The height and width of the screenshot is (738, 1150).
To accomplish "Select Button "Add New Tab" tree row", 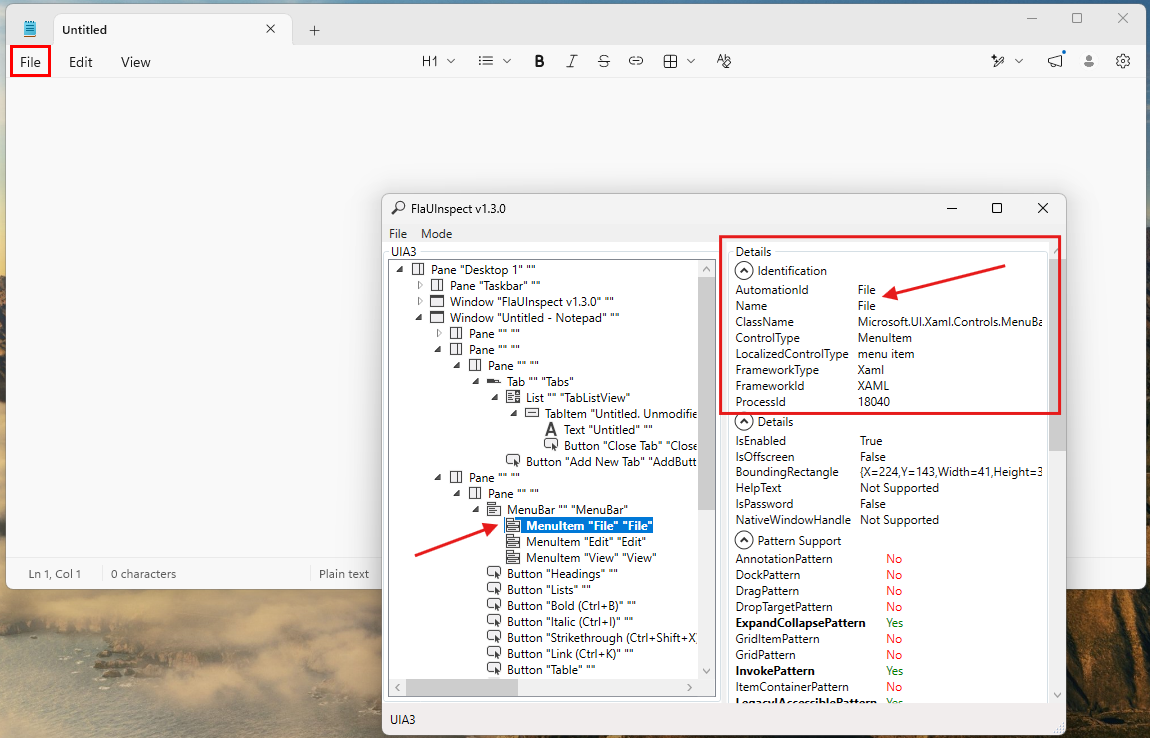I will click(x=611, y=461).
